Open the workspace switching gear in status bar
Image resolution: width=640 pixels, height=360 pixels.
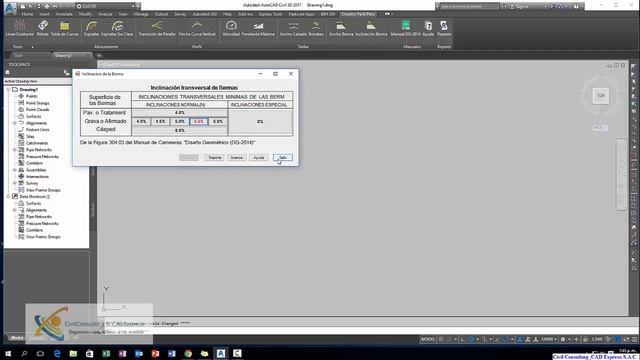[x=563, y=339]
